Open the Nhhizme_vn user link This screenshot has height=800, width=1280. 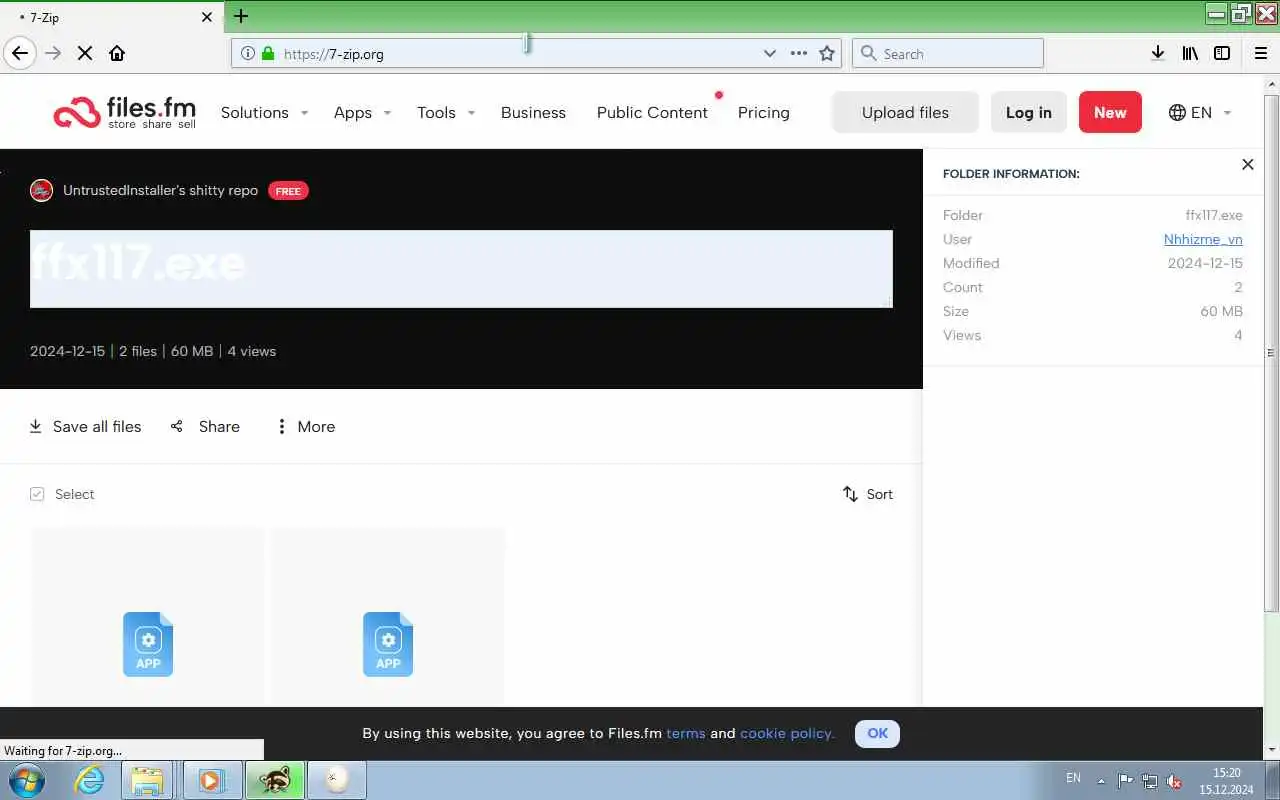1203,239
